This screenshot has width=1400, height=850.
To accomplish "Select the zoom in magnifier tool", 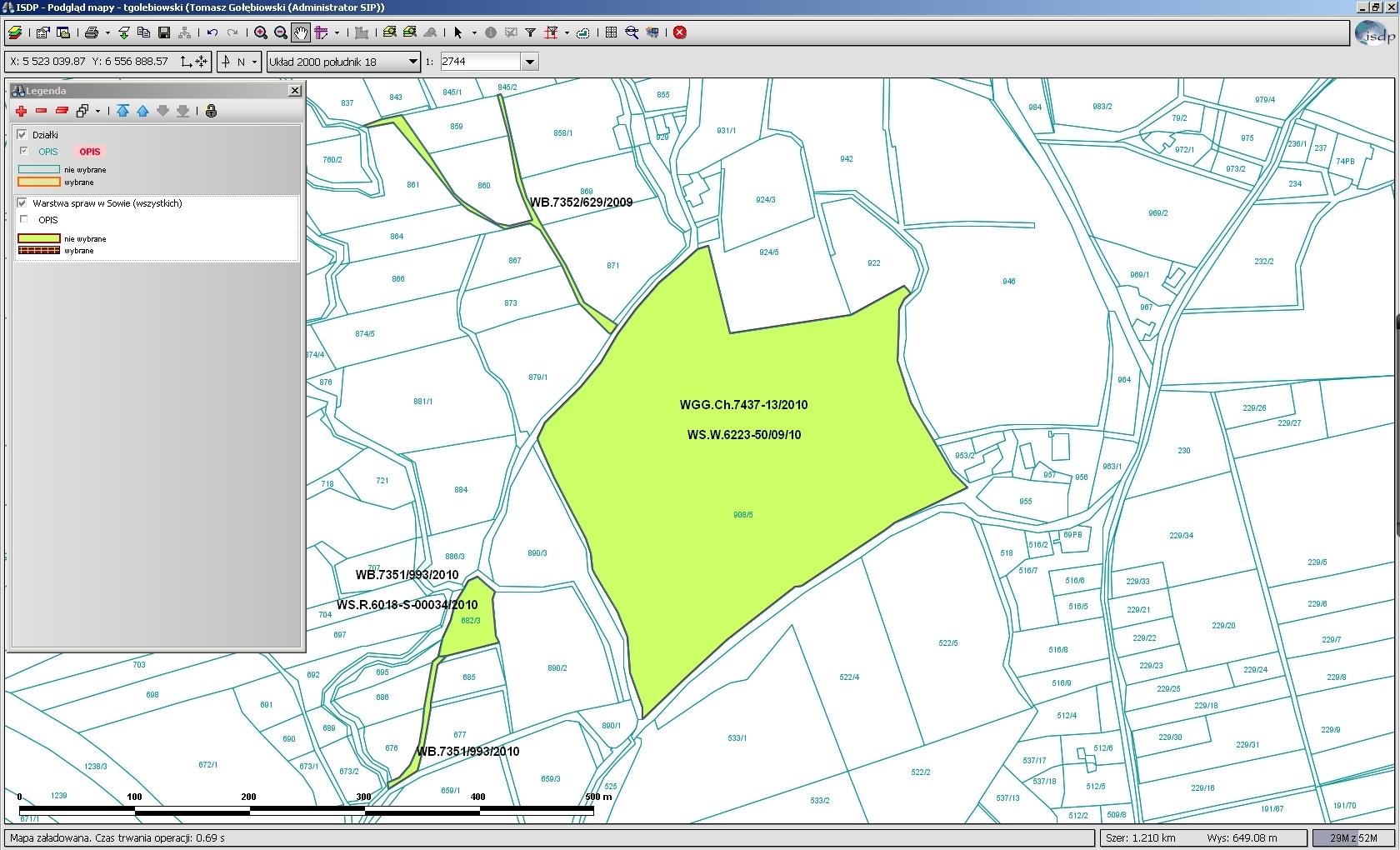I will tap(261, 32).
